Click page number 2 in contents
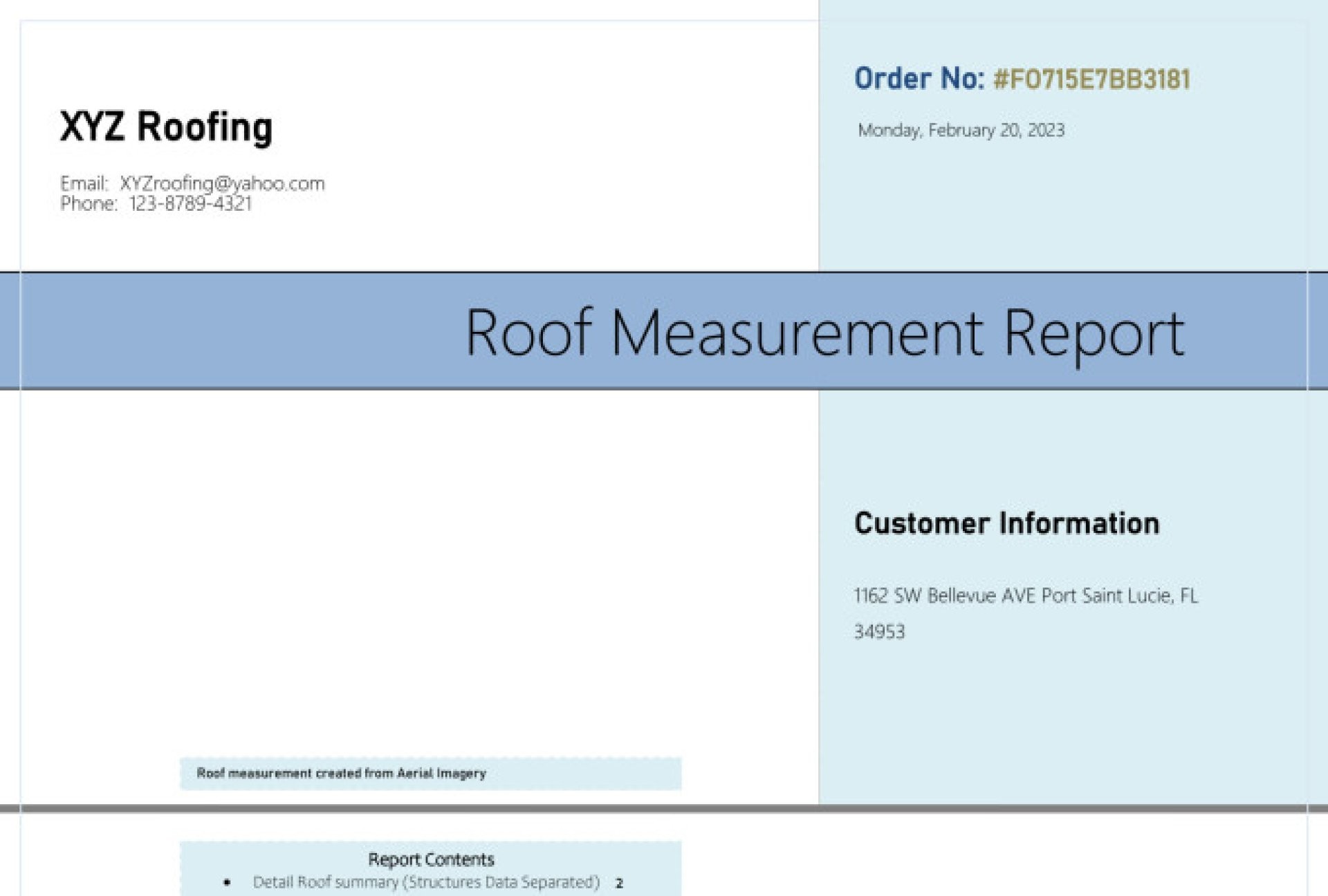The height and width of the screenshot is (896, 1328). (619, 883)
